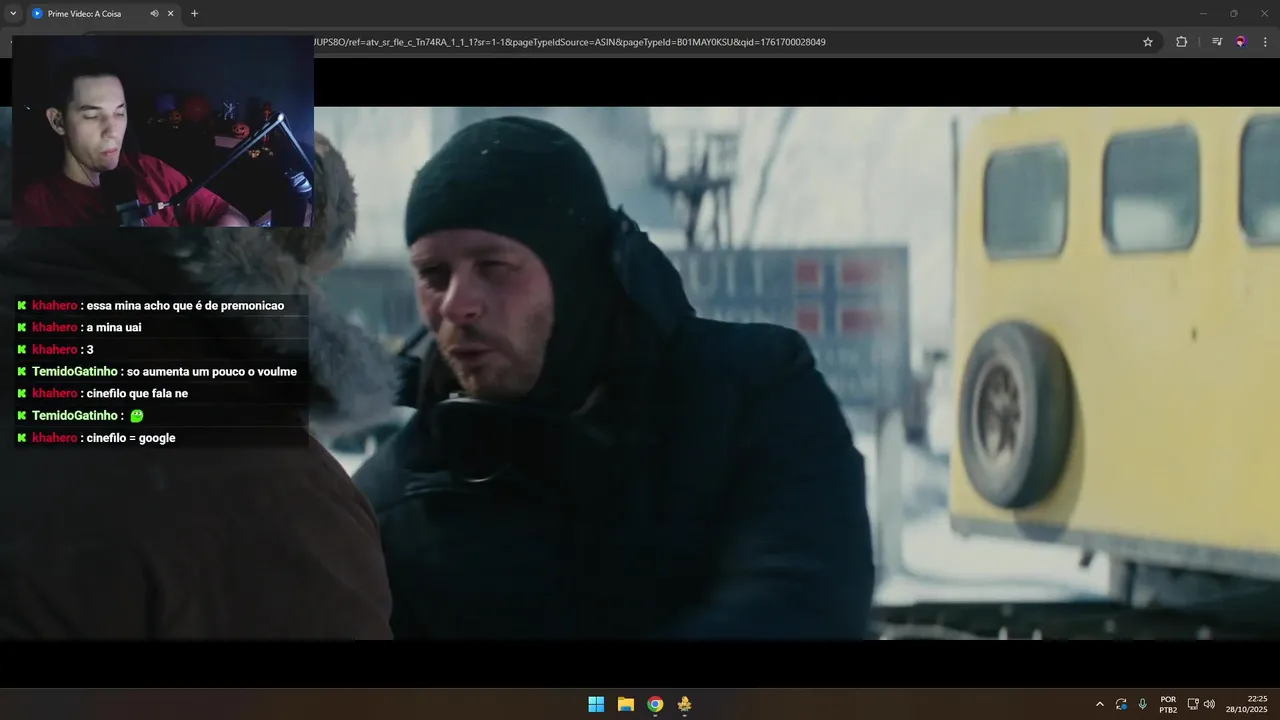Click chat message 'essa mina acho que é de premonicao'

click(x=185, y=305)
